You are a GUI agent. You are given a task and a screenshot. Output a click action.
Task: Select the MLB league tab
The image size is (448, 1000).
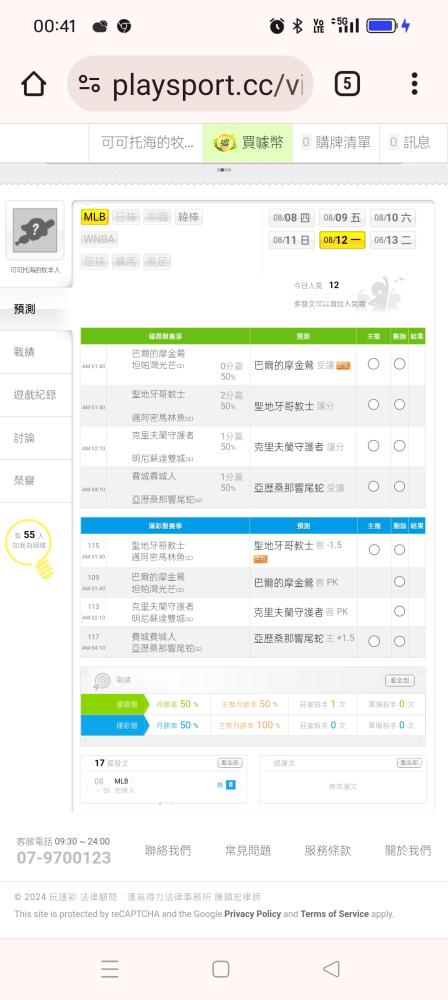[94, 217]
